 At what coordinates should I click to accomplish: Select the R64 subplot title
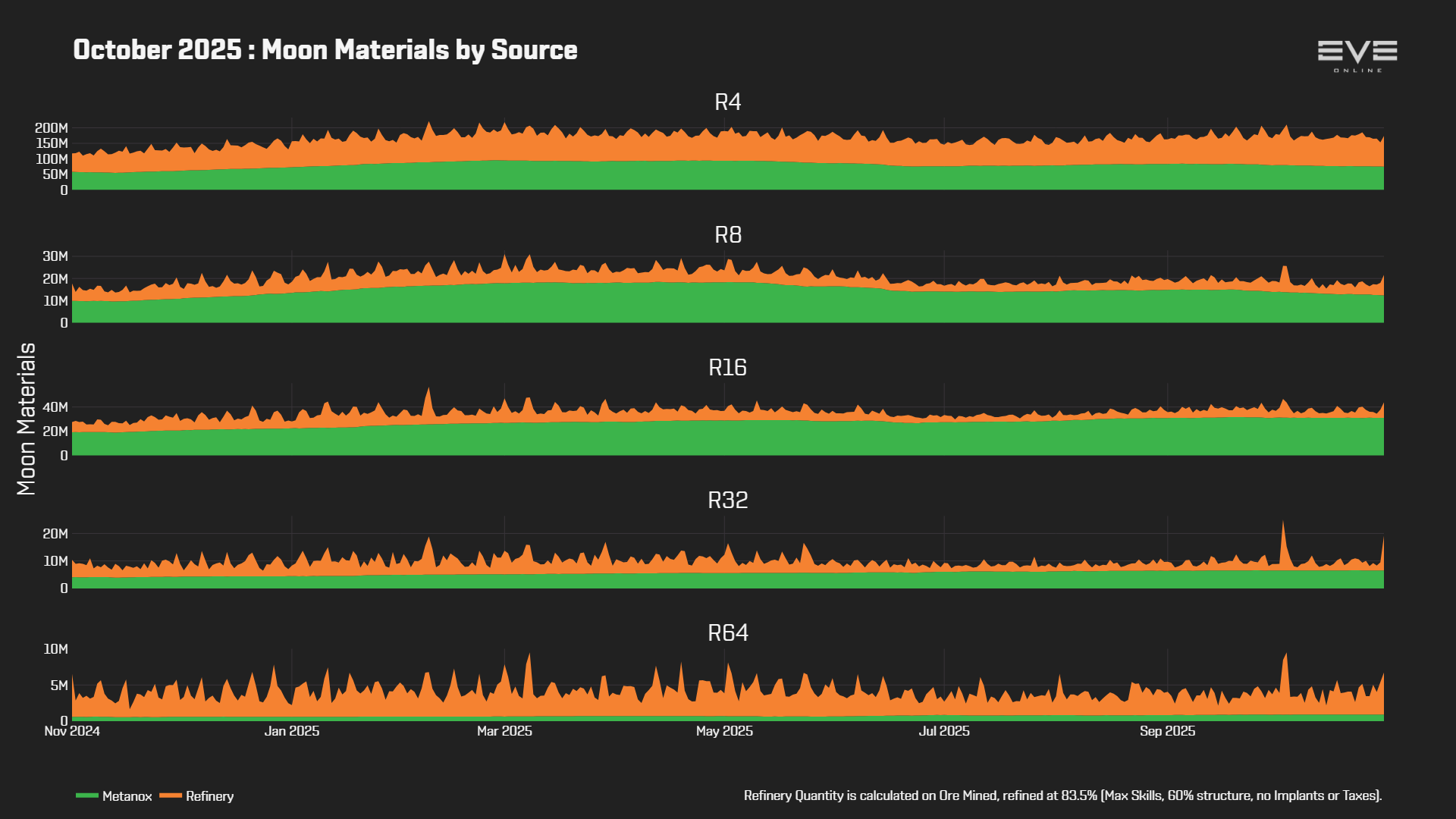(x=728, y=633)
